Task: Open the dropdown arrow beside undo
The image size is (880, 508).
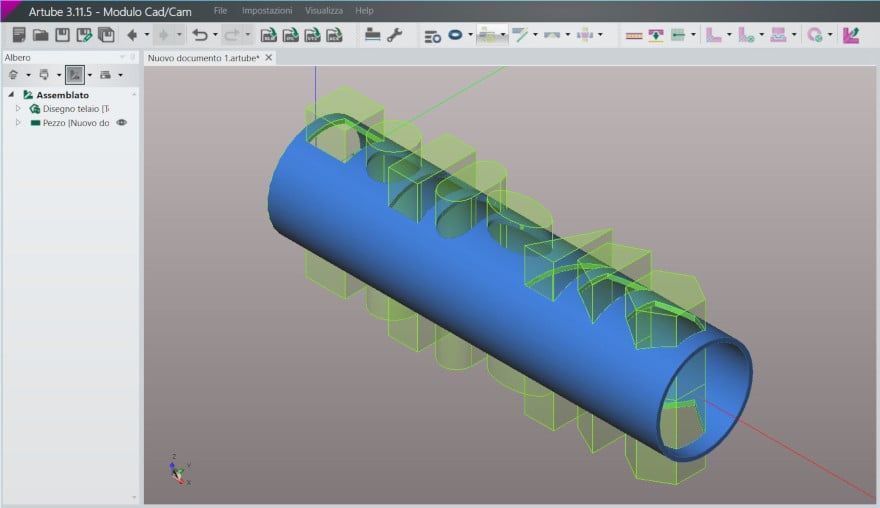Action: (214, 35)
